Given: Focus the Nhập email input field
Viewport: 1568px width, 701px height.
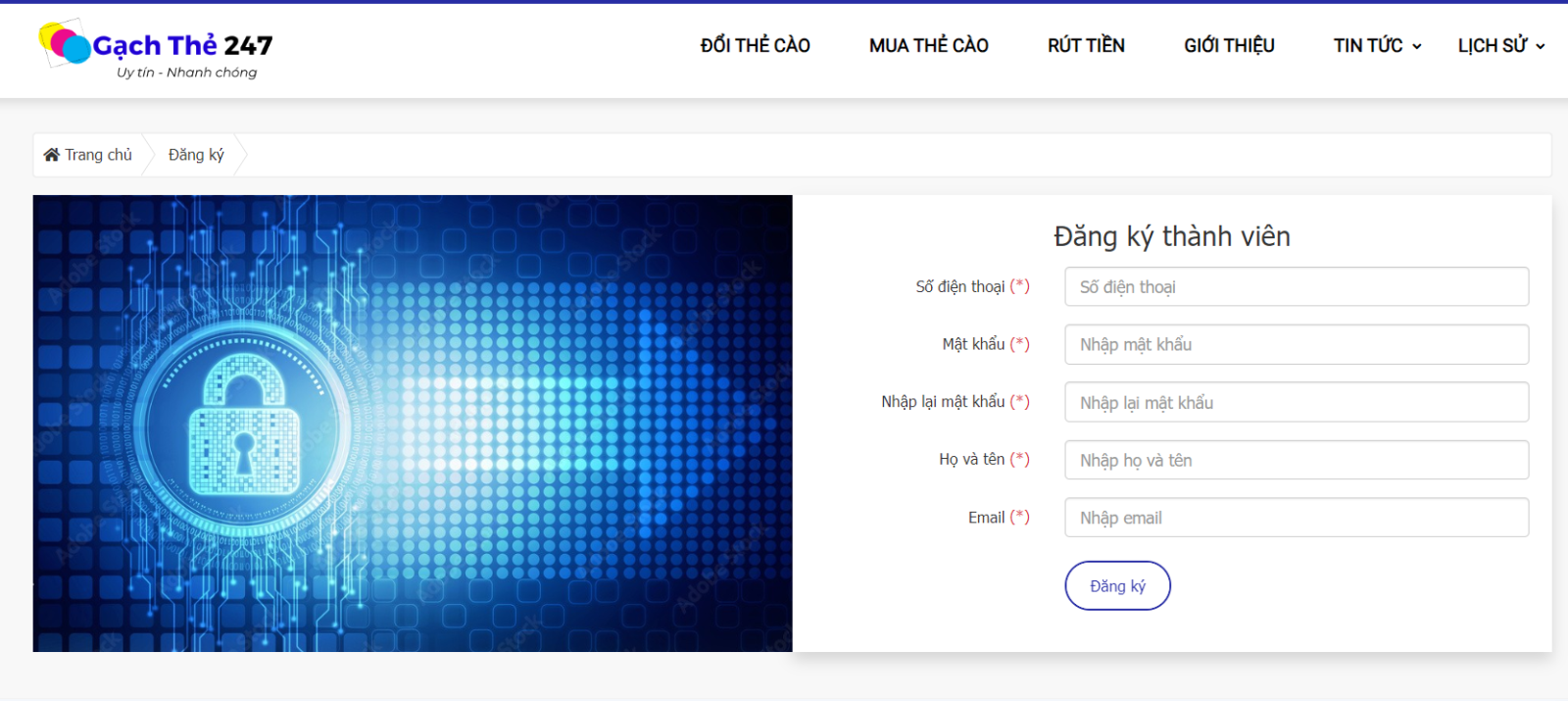Looking at the screenshot, I should (1297, 518).
